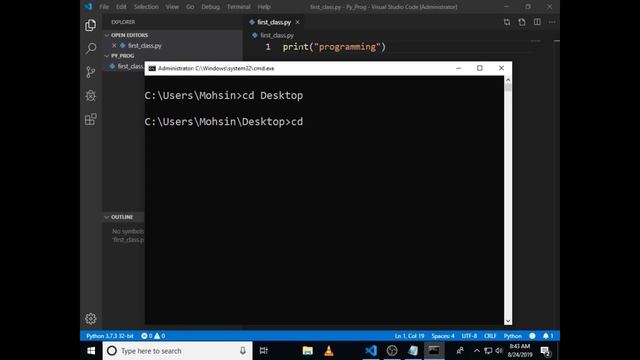Change end of line sequence CRLF

click(490, 336)
